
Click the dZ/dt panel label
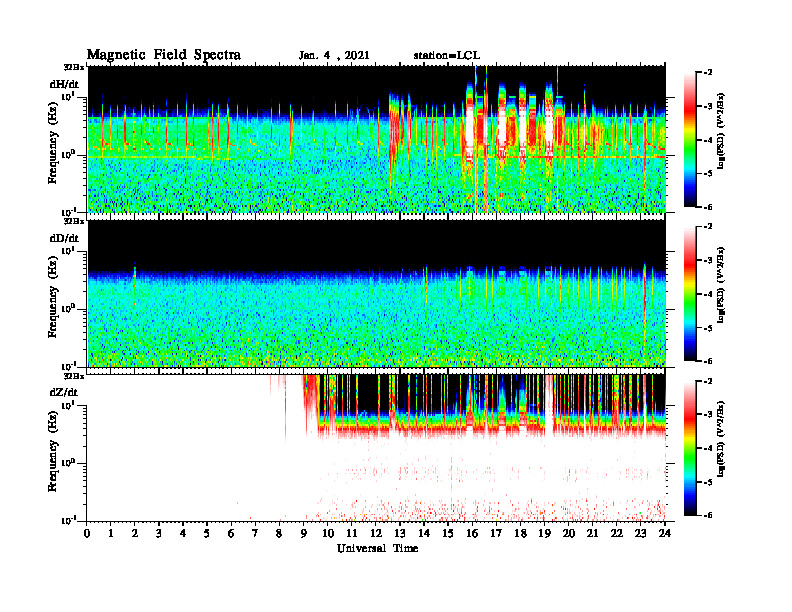[x=64, y=392]
